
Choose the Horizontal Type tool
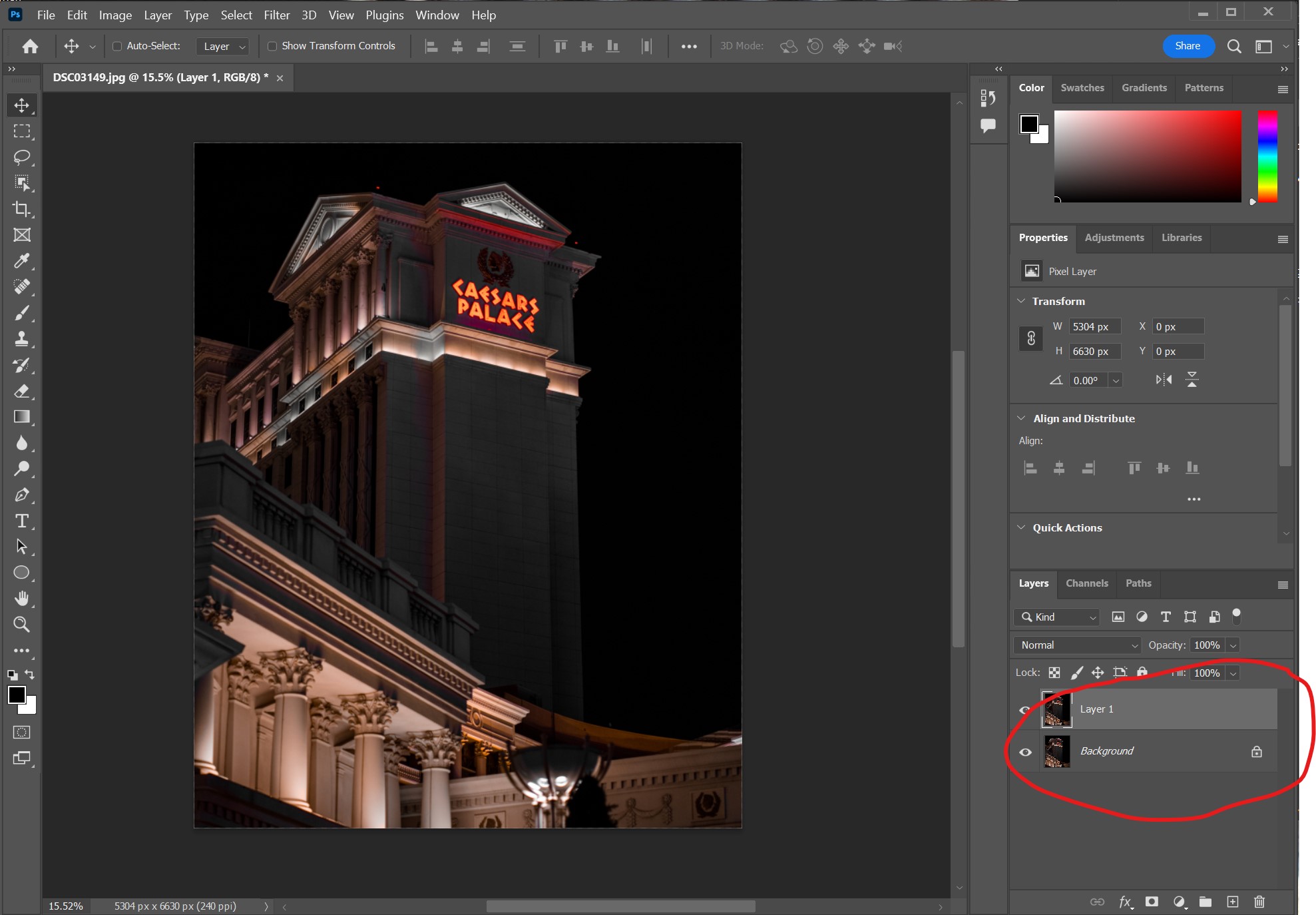coord(21,521)
